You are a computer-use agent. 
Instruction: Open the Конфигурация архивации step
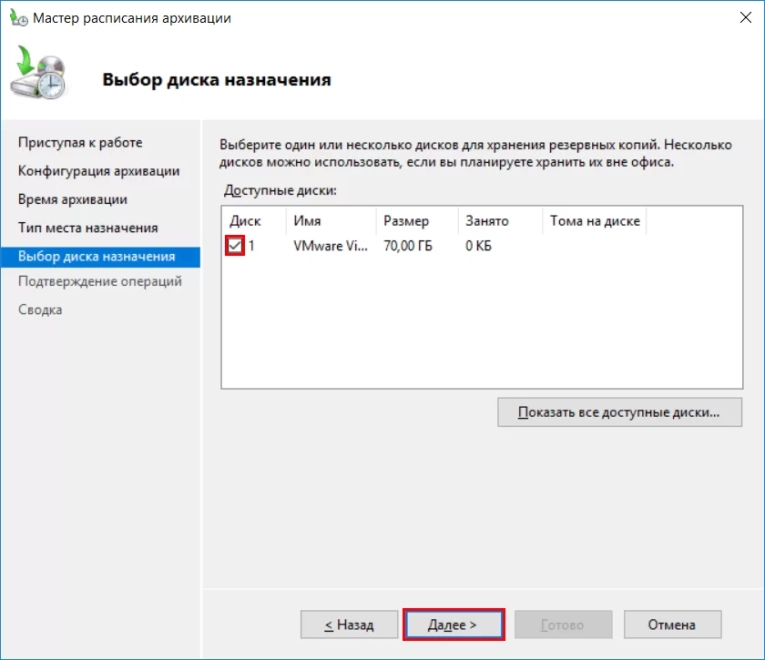coord(99,171)
